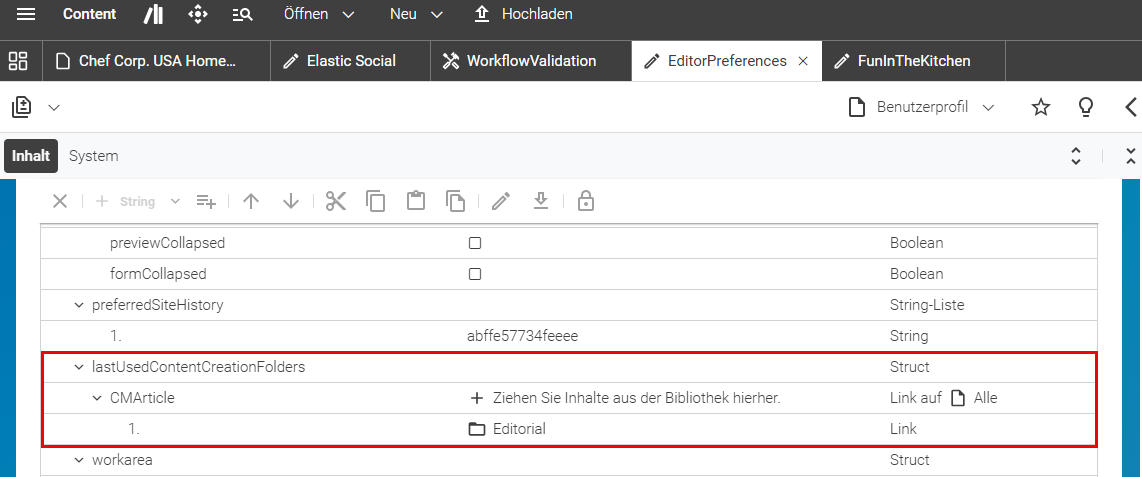Move property down with arrow
The height and width of the screenshot is (477, 1142).
click(x=291, y=201)
